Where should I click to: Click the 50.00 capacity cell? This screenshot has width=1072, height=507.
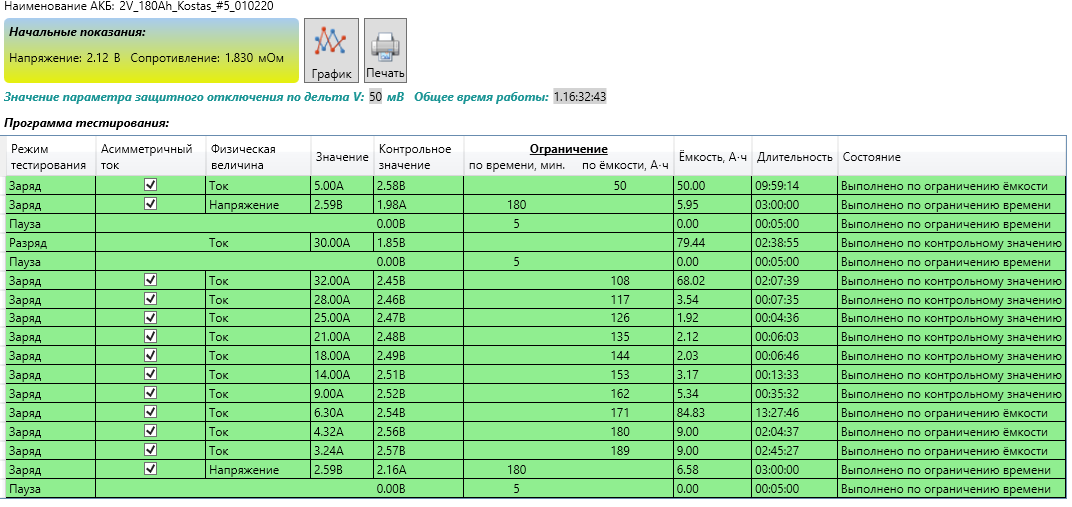point(713,185)
